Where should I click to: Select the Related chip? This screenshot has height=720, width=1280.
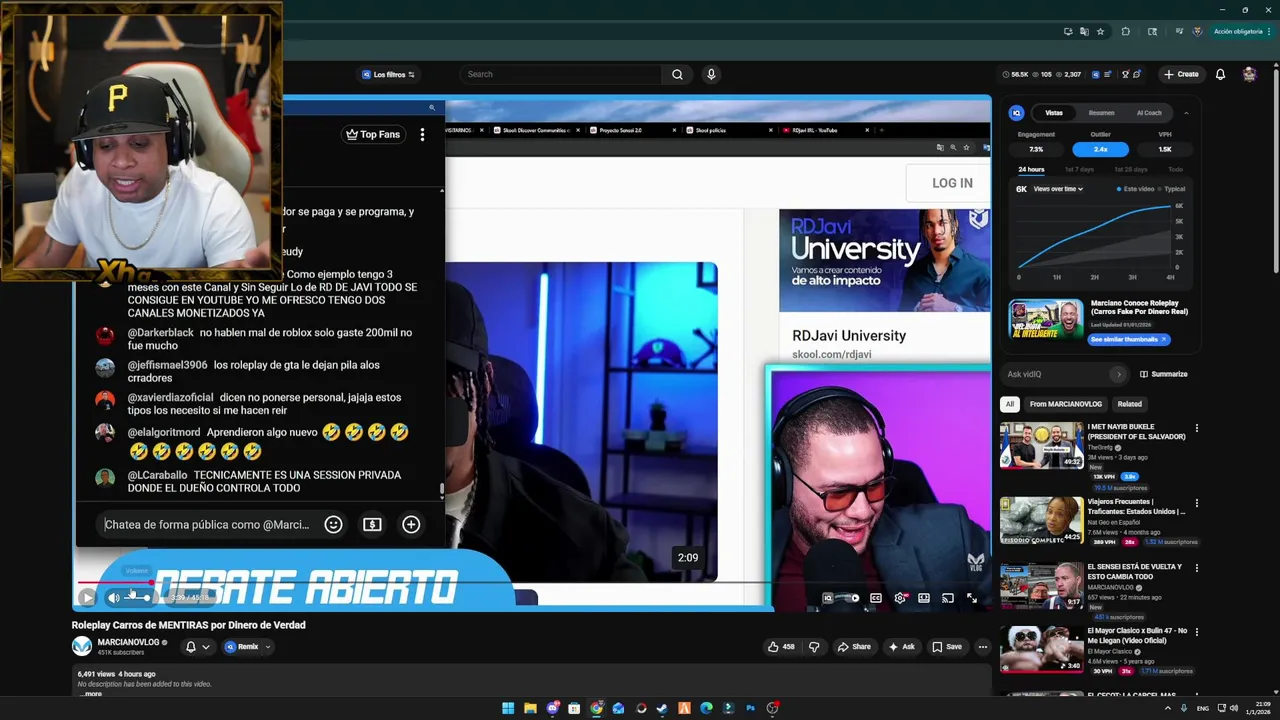pyautogui.click(x=1130, y=404)
